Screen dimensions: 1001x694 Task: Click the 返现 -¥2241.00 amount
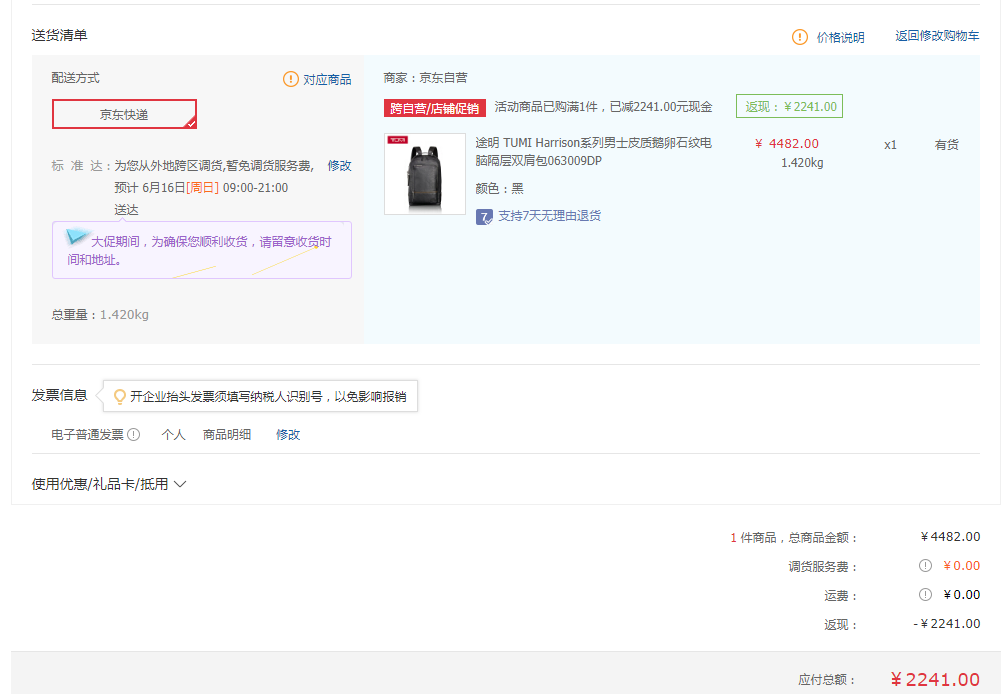pyautogui.click(x=947, y=624)
